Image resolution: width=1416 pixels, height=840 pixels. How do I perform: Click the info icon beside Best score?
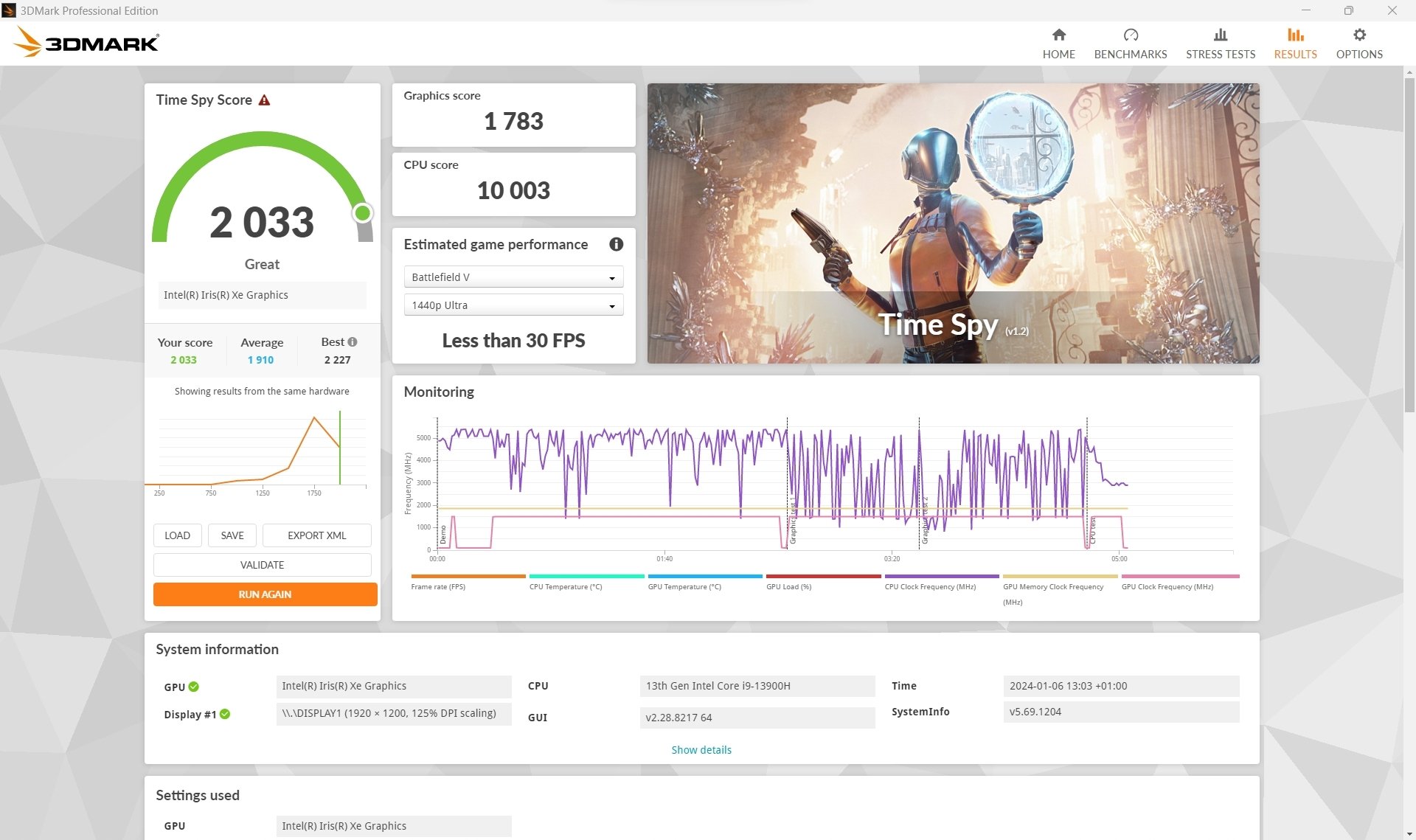pyautogui.click(x=353, y=342)
